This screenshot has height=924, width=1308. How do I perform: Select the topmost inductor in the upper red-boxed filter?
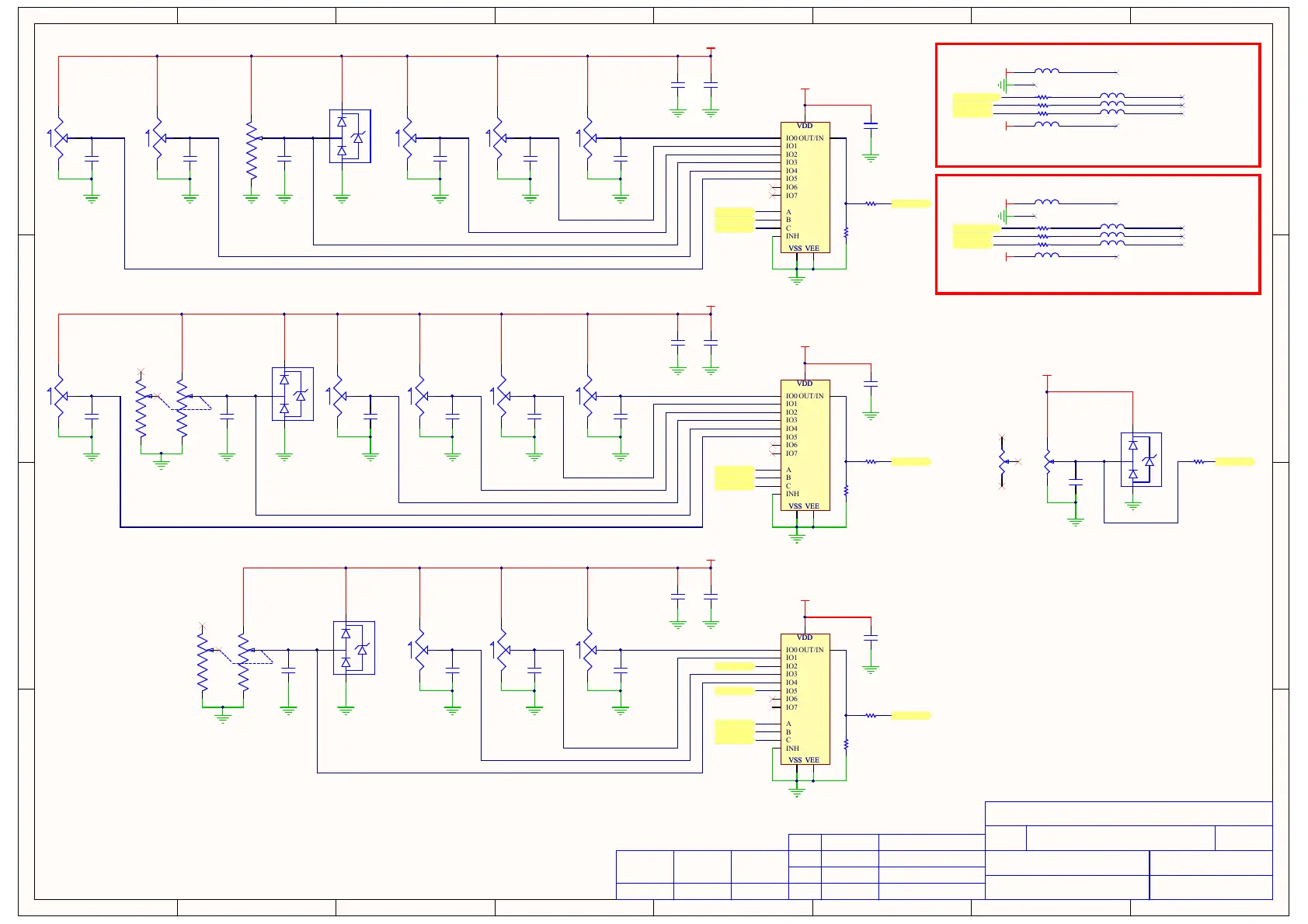click(x=1046, y=71)
